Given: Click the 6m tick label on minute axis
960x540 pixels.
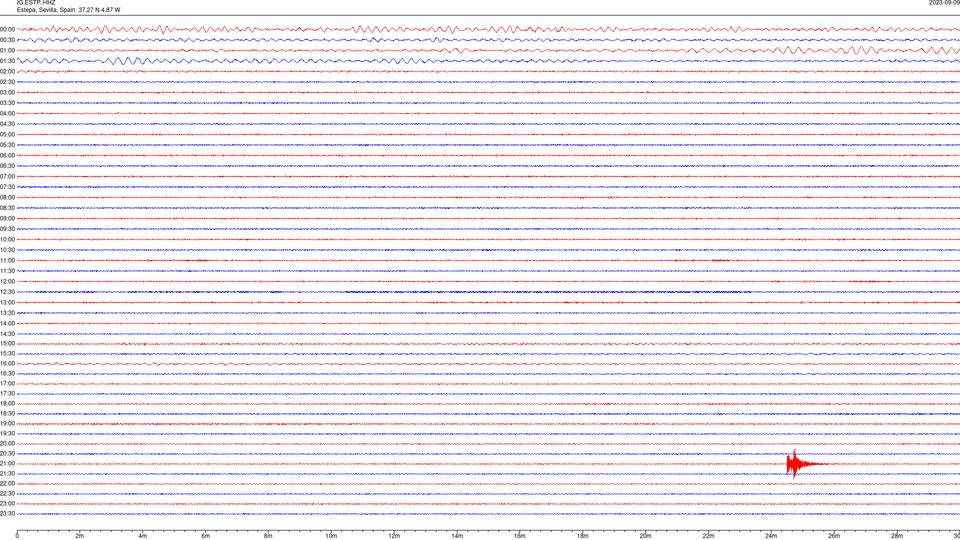Looking at the screenshot, I should click(x=206, y=536).
